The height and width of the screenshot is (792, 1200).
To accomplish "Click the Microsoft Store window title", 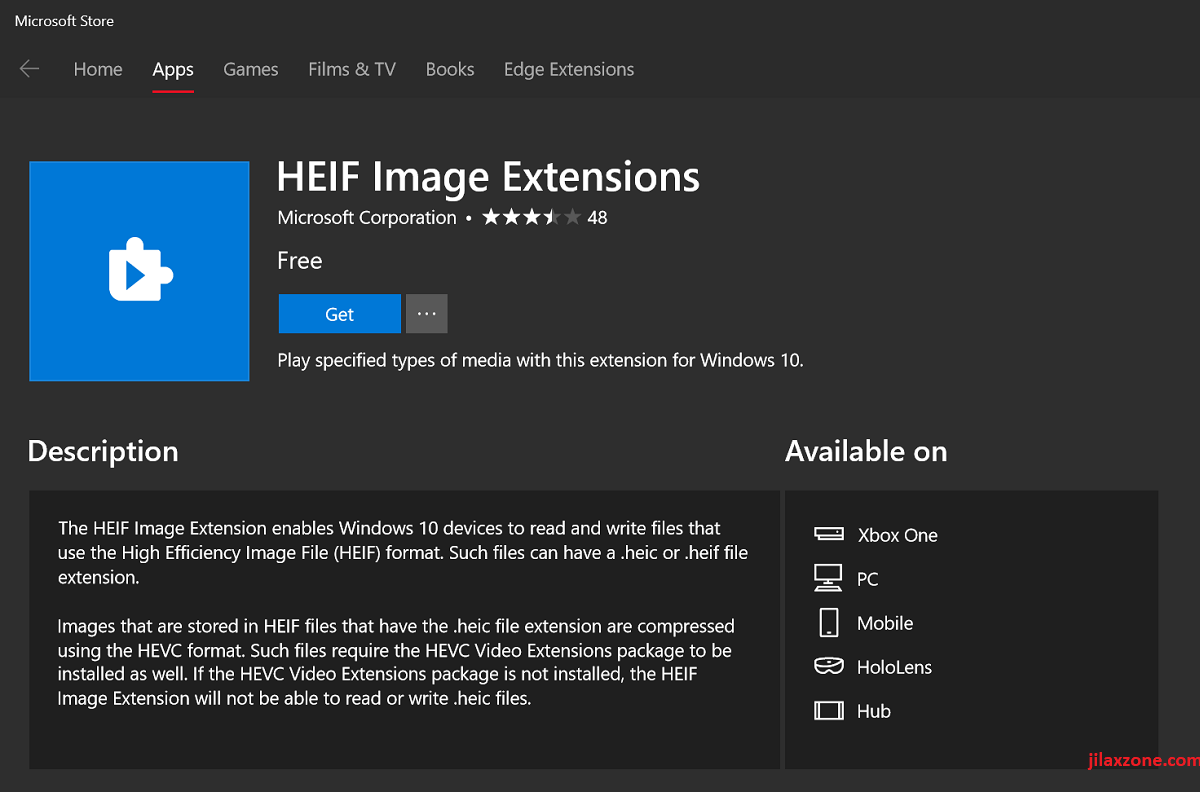I will pos(64,20).
